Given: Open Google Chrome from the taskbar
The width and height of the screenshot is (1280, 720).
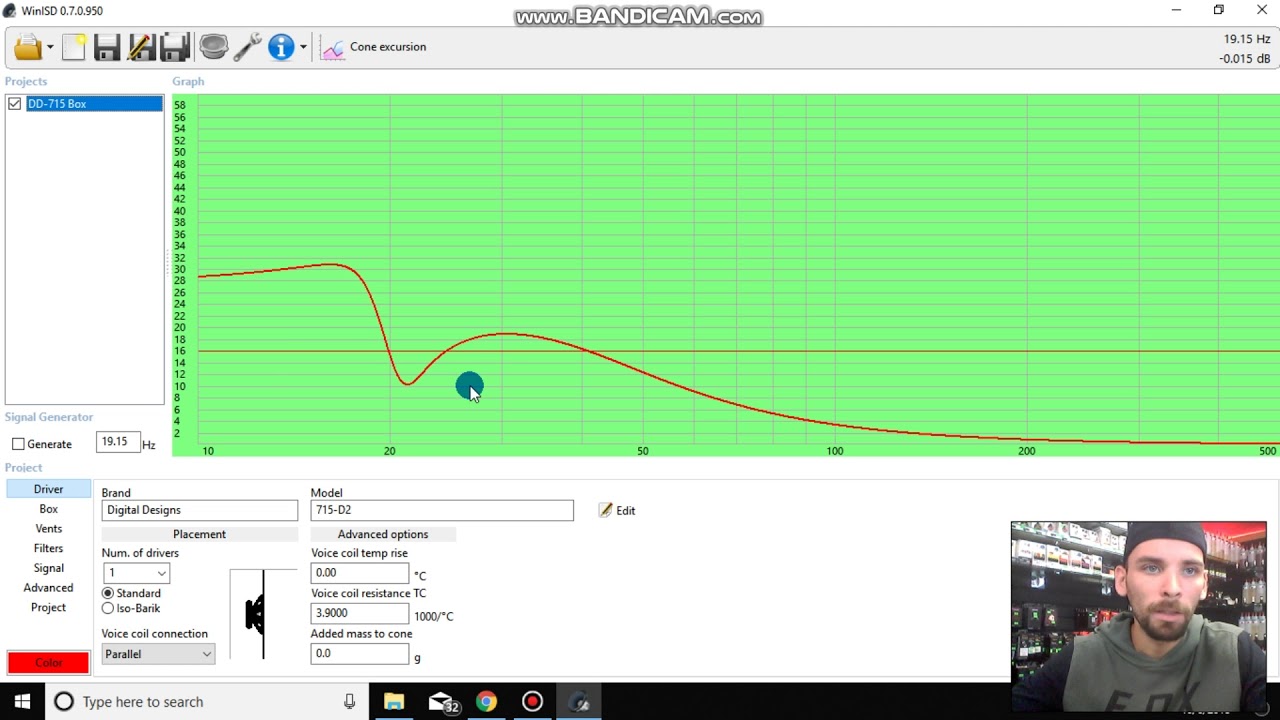Looking at the screenshot, I should [x=486, y=702].
